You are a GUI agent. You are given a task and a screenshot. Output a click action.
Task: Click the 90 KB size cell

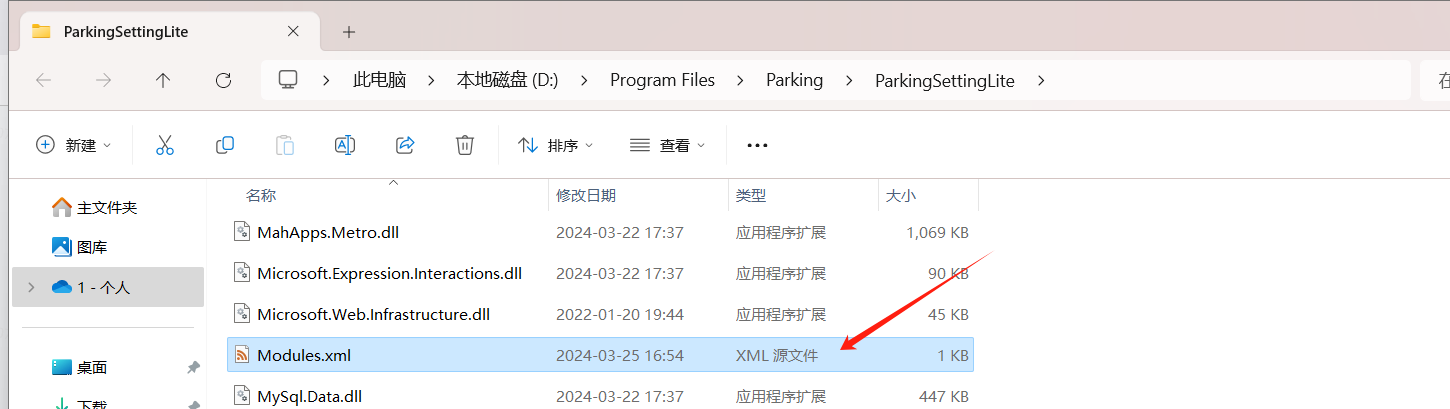click(949, 273)
